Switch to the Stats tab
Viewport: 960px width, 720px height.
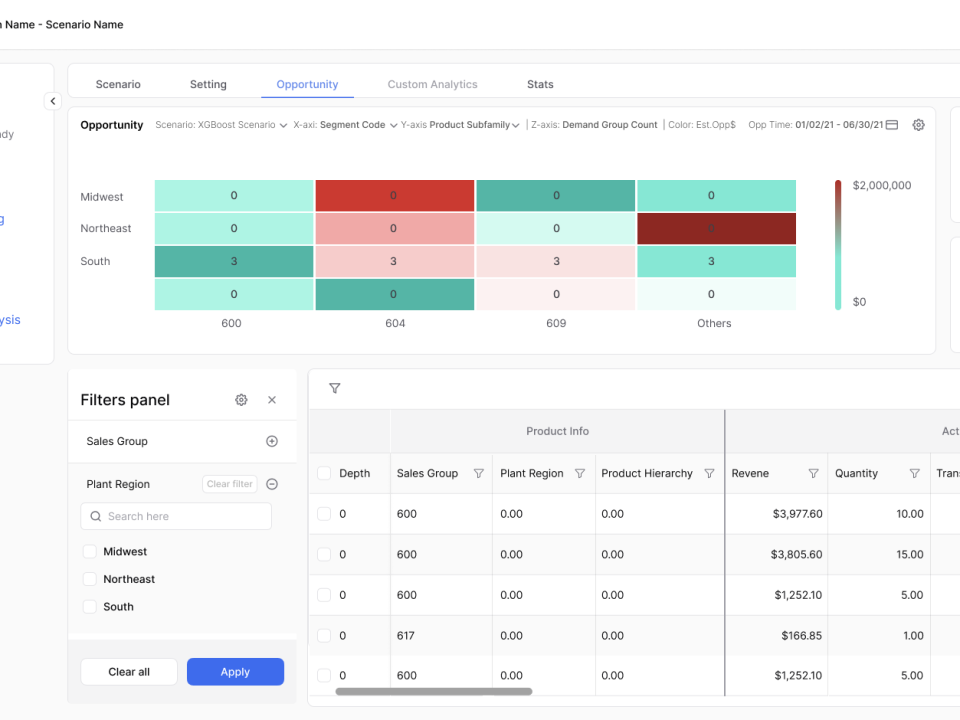(540, 85)
